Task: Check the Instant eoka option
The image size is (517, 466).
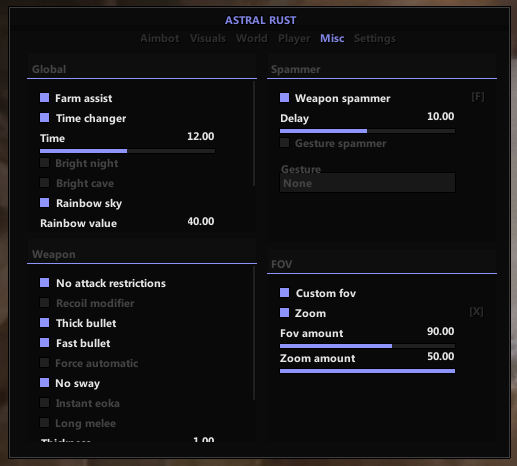Action: tap(45, 403)
